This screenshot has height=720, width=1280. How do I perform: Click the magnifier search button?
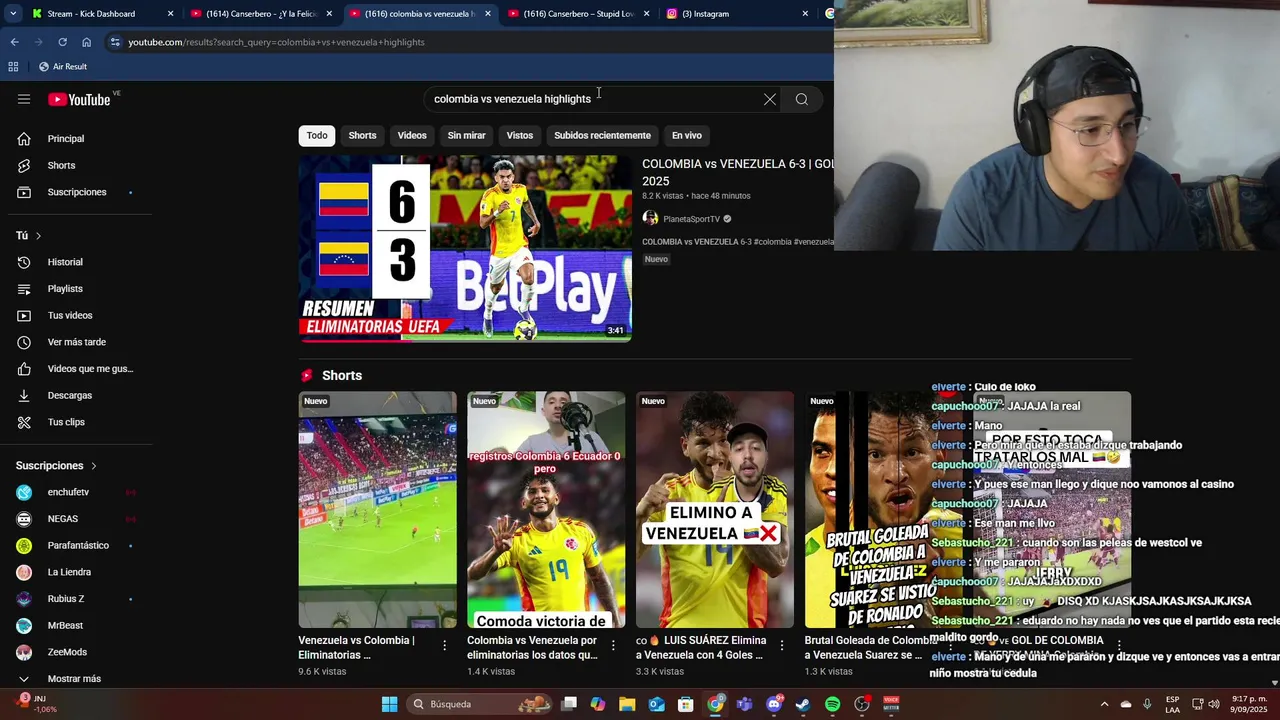click(x=802, y=99)
